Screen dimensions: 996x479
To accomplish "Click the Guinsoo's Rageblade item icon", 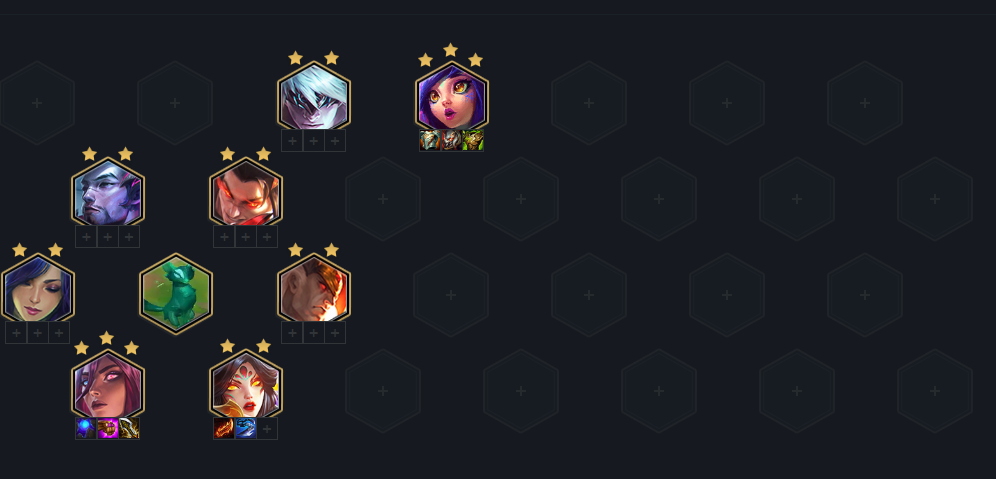I will (129, 428).
